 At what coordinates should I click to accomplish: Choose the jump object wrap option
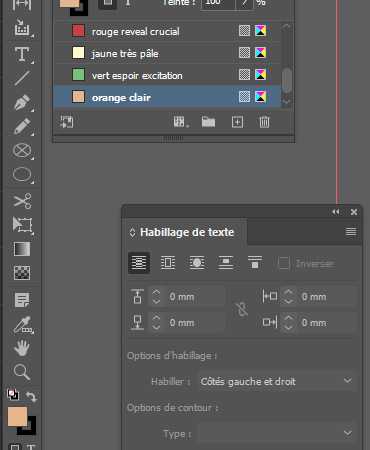(x=226, y=263)
